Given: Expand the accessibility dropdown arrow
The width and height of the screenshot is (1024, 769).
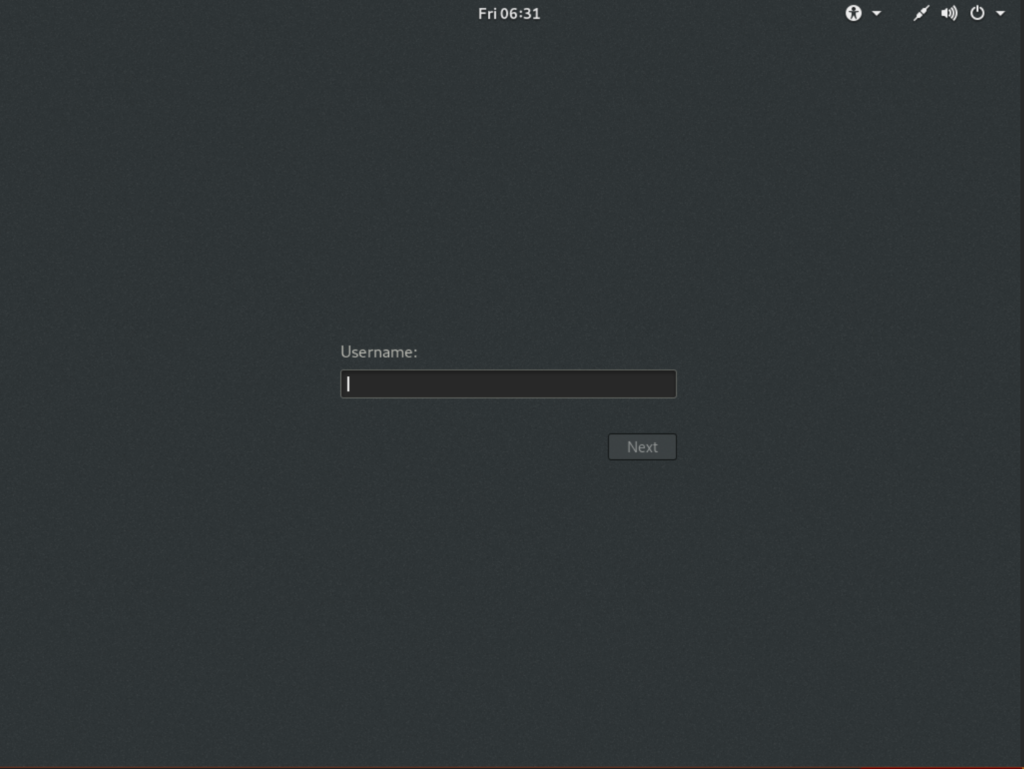Looking at the screenshot, I should (876, 14).
